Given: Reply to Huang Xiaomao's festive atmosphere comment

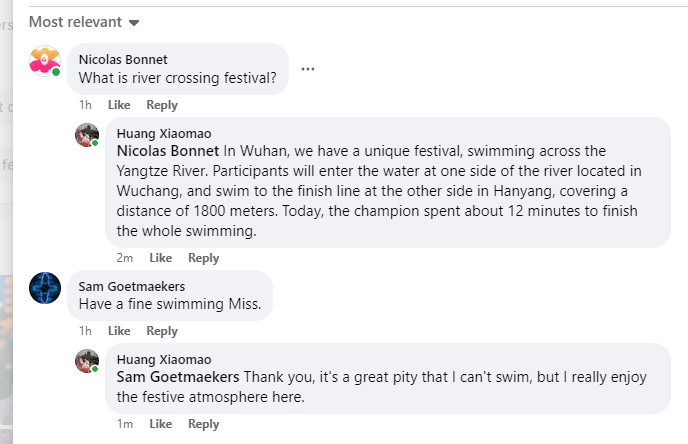Looking at the screenshot, I should [x=203, y=424].
